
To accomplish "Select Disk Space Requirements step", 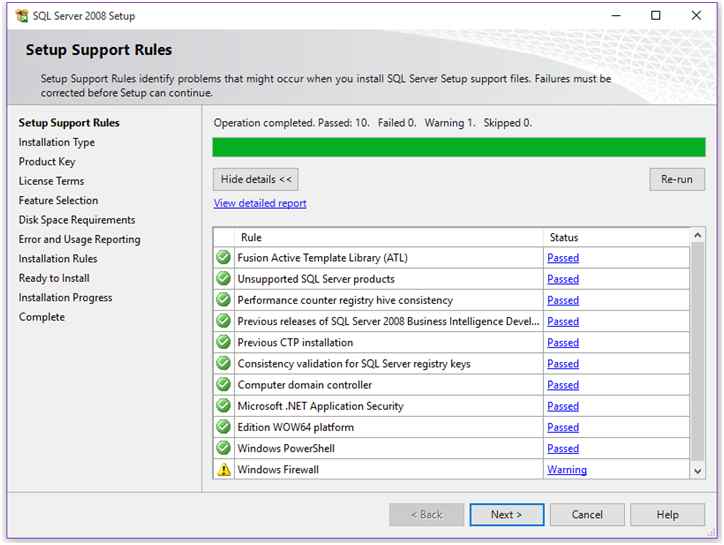I will (x=77, y=220).
